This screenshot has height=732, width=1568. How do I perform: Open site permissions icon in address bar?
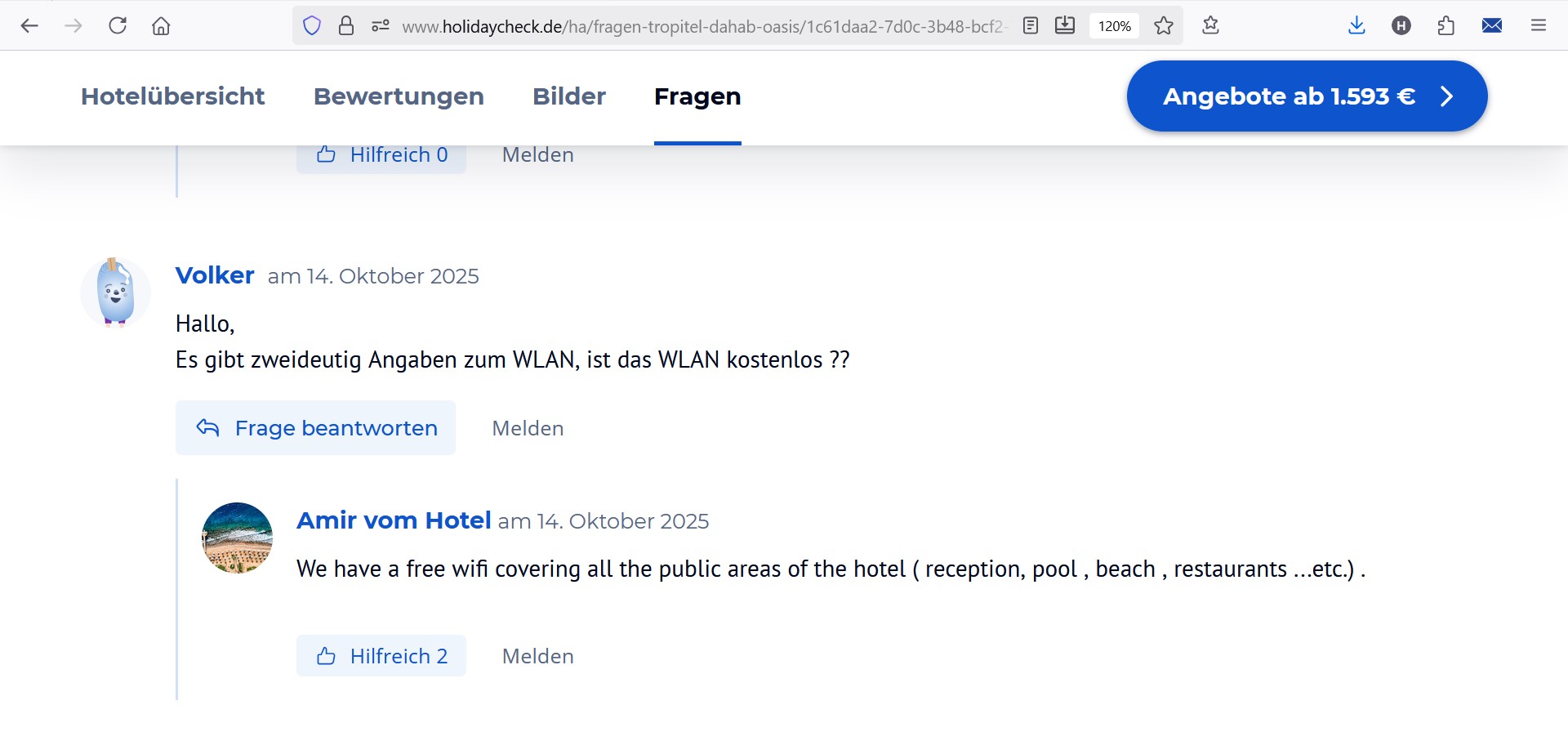(381, 26)
